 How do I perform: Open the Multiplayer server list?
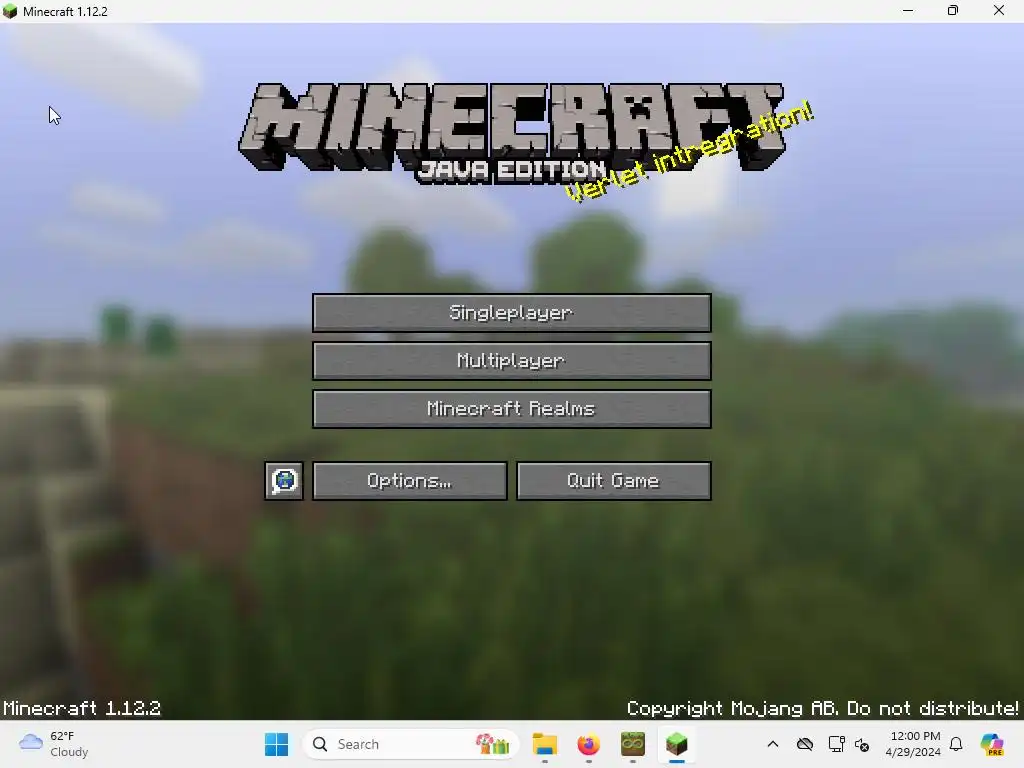pyautogui.click(x=511, y=360)
